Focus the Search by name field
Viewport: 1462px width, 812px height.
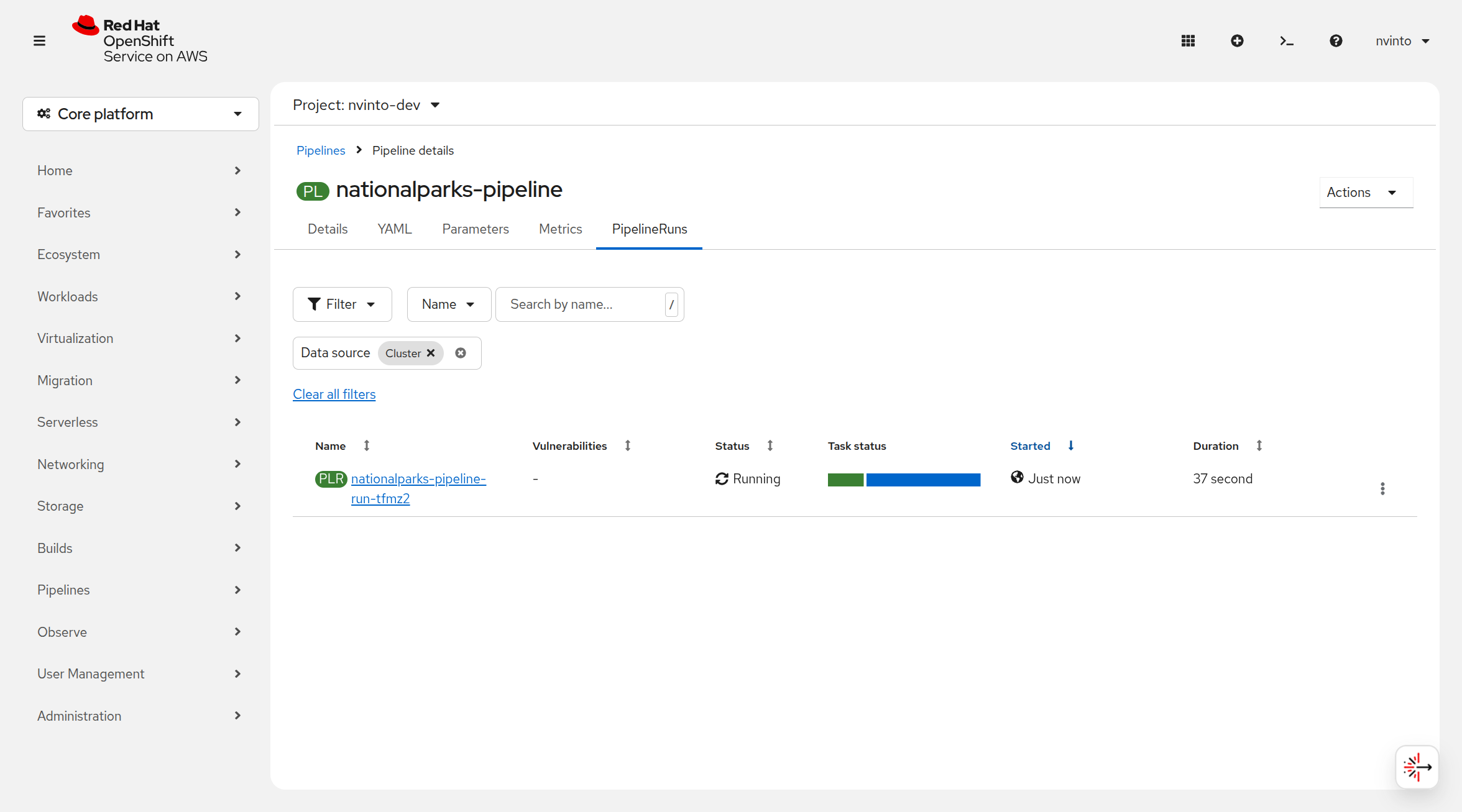pos(590,304)
